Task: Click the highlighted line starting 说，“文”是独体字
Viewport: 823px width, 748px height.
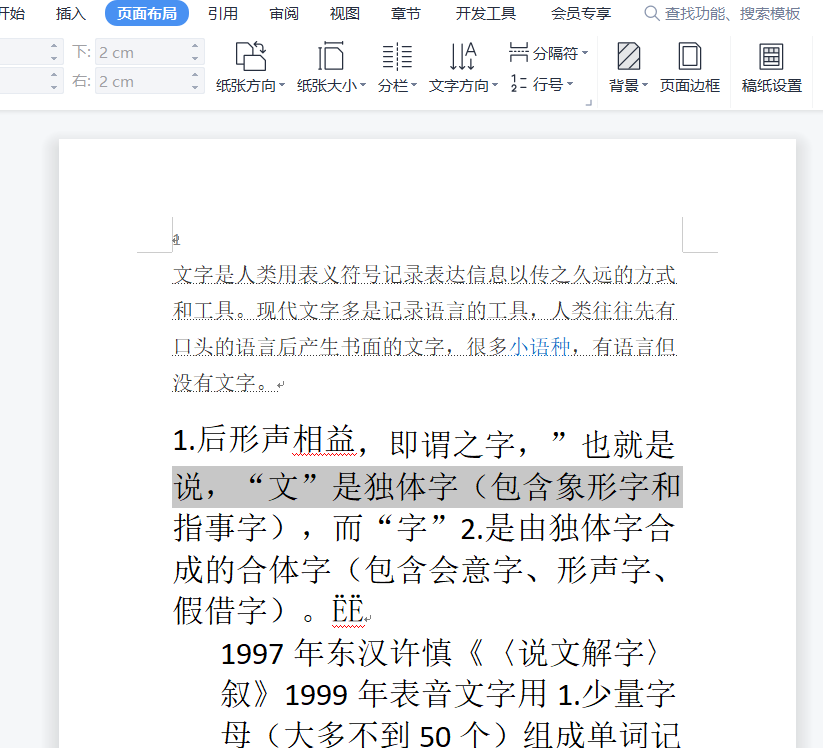Action: click(x=427, y=487)
